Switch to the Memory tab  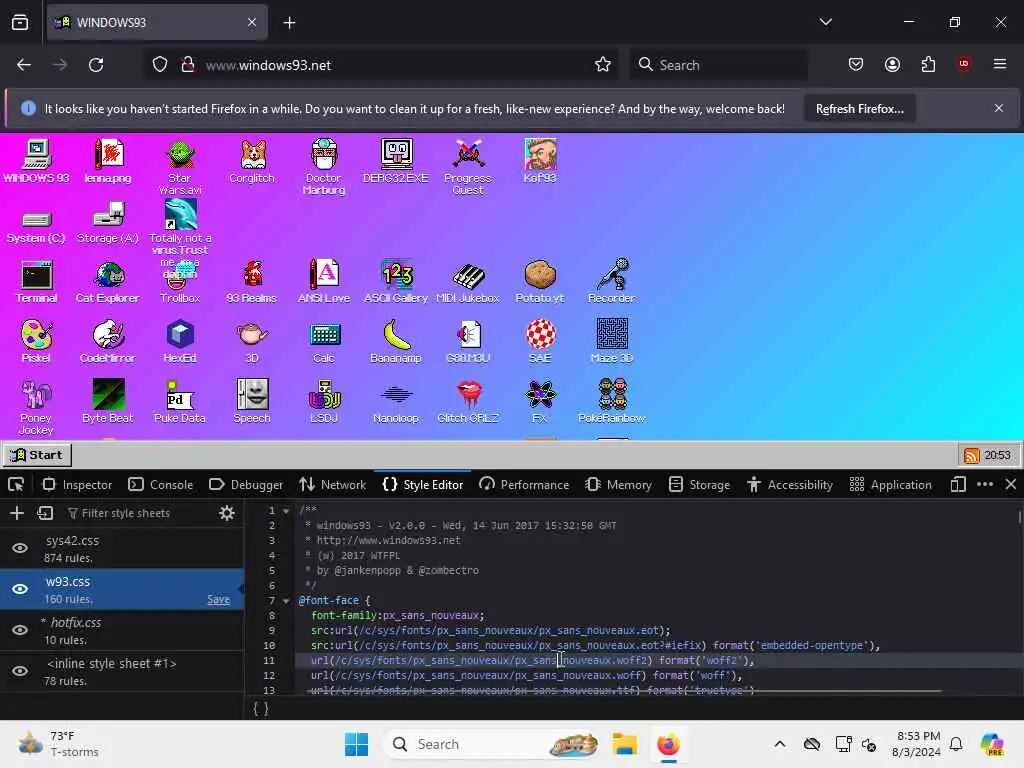point(618,485)
